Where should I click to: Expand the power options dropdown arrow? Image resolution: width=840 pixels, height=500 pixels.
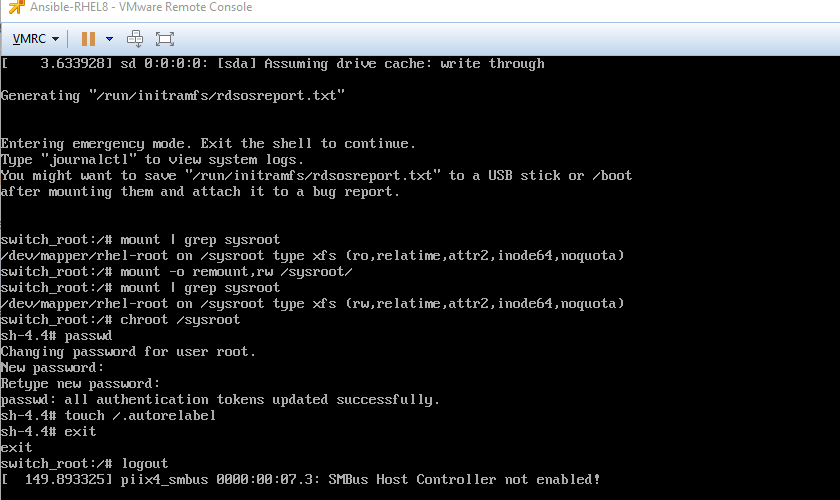coord(109,39)
